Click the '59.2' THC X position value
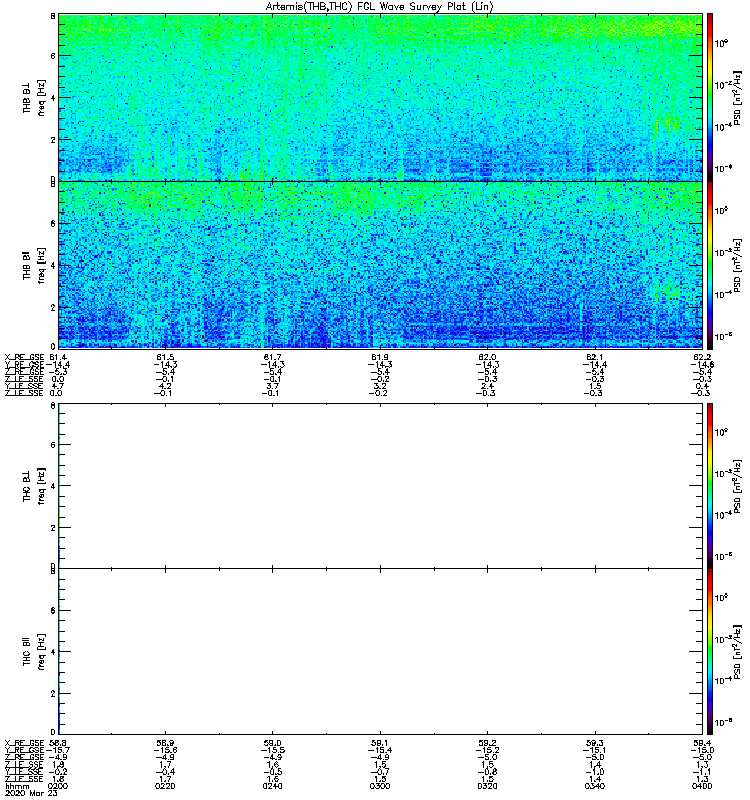750x800 pixels. click(488, 743)
